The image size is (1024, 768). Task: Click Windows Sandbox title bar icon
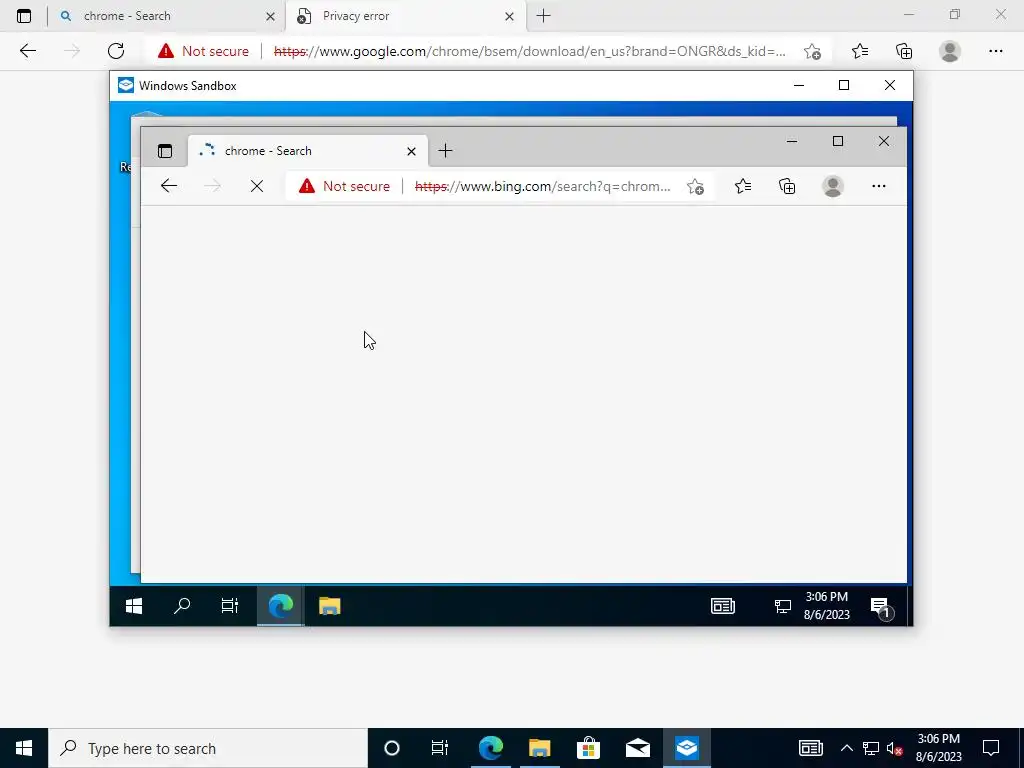125,86
